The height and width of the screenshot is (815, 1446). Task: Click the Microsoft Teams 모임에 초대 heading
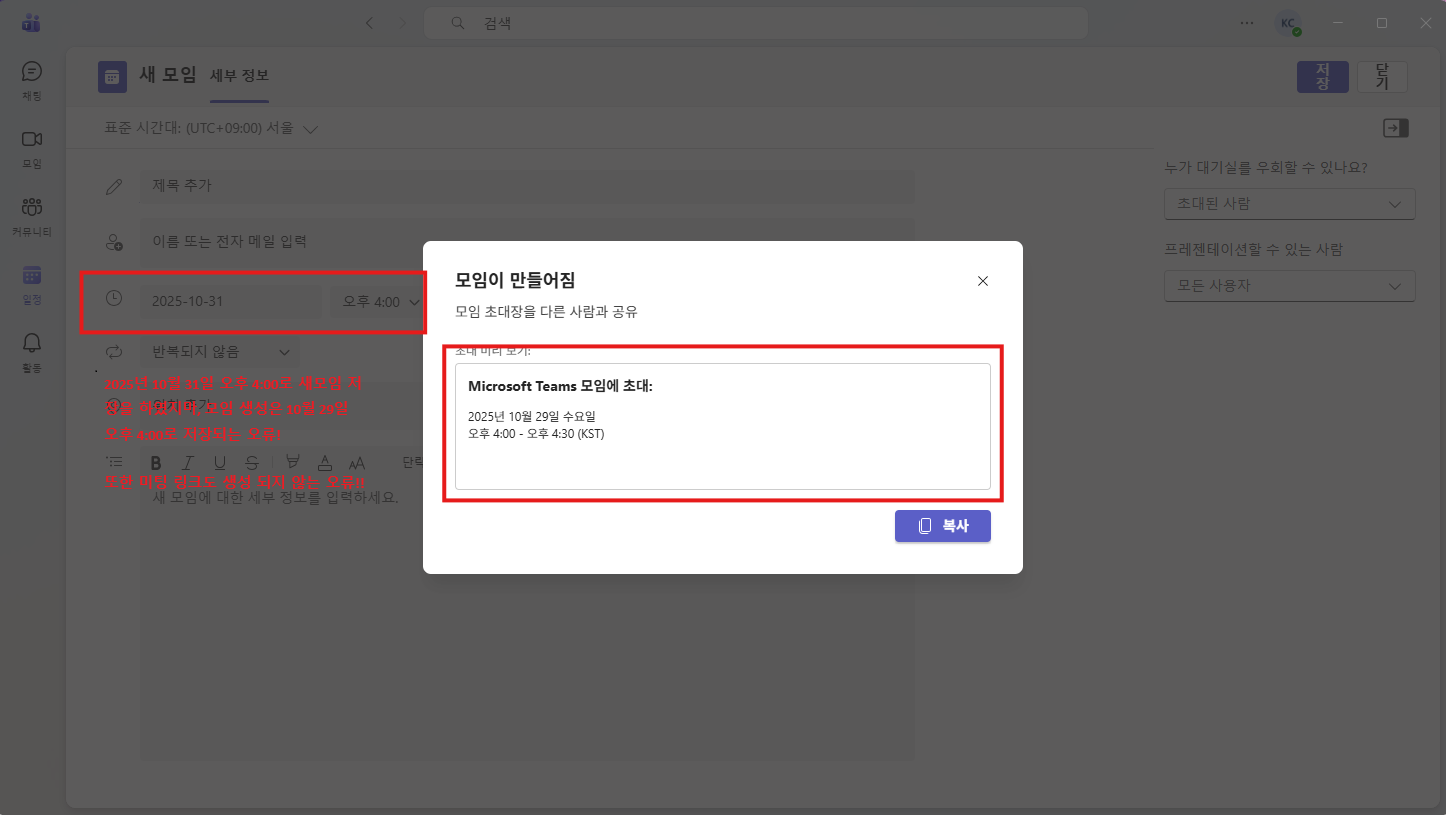[x=560, y=386]
